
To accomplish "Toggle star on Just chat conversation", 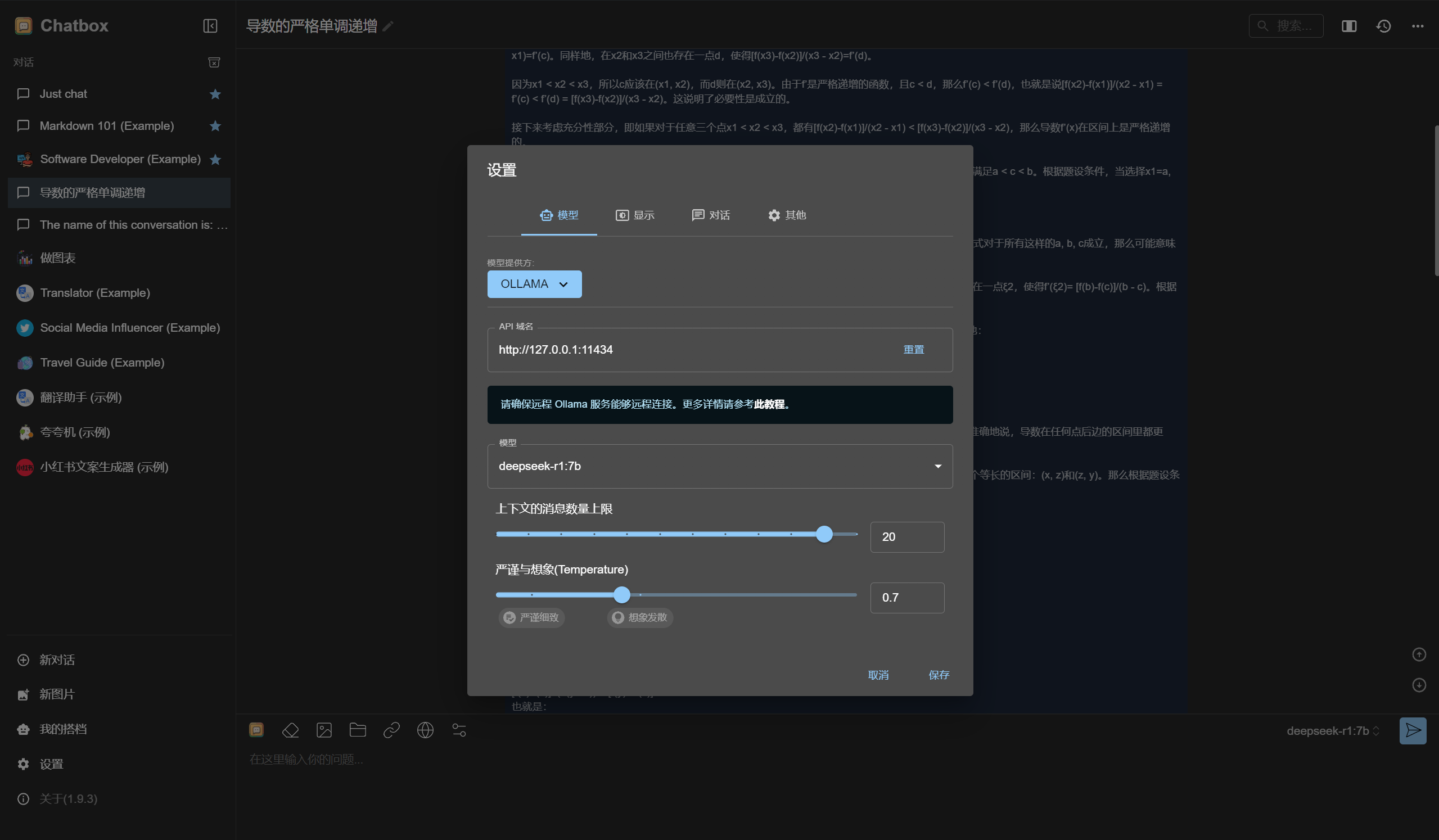I will [215, 94].
